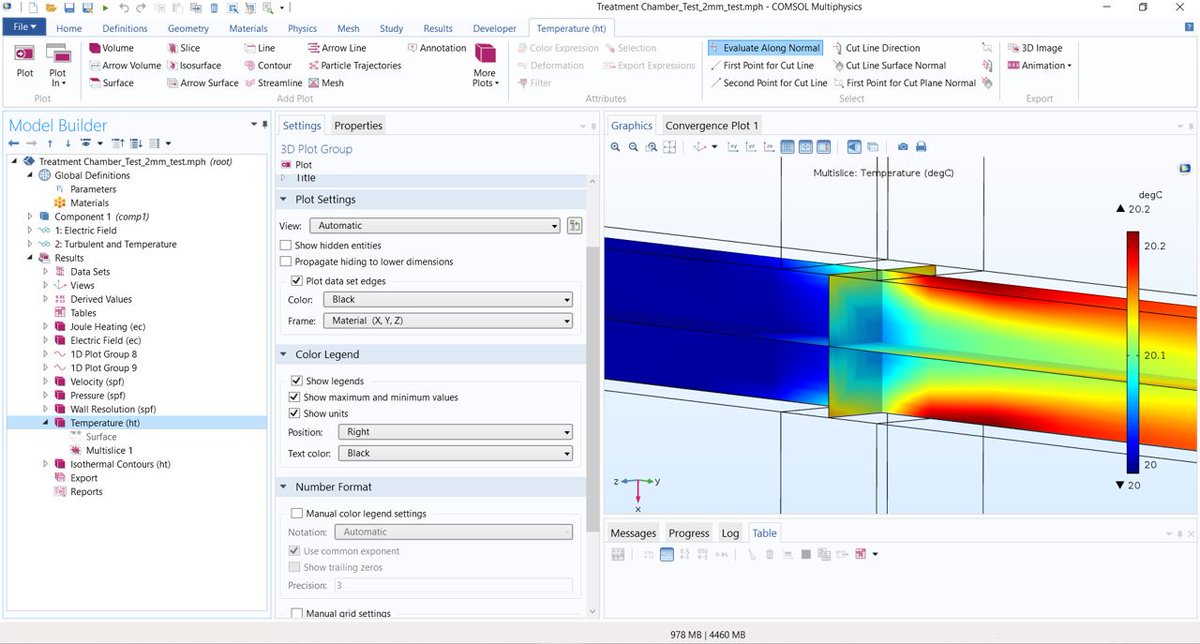Add a Streamline plot

coord(272,83)
